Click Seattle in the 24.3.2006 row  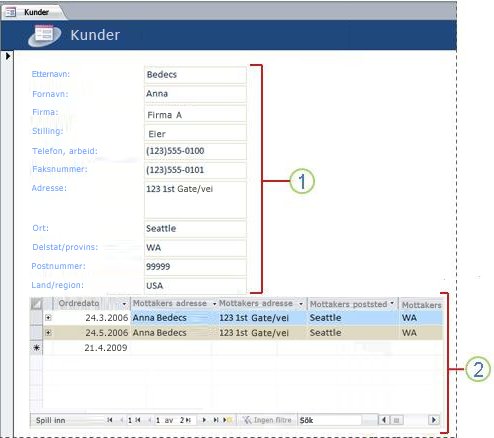click(325, 318)
